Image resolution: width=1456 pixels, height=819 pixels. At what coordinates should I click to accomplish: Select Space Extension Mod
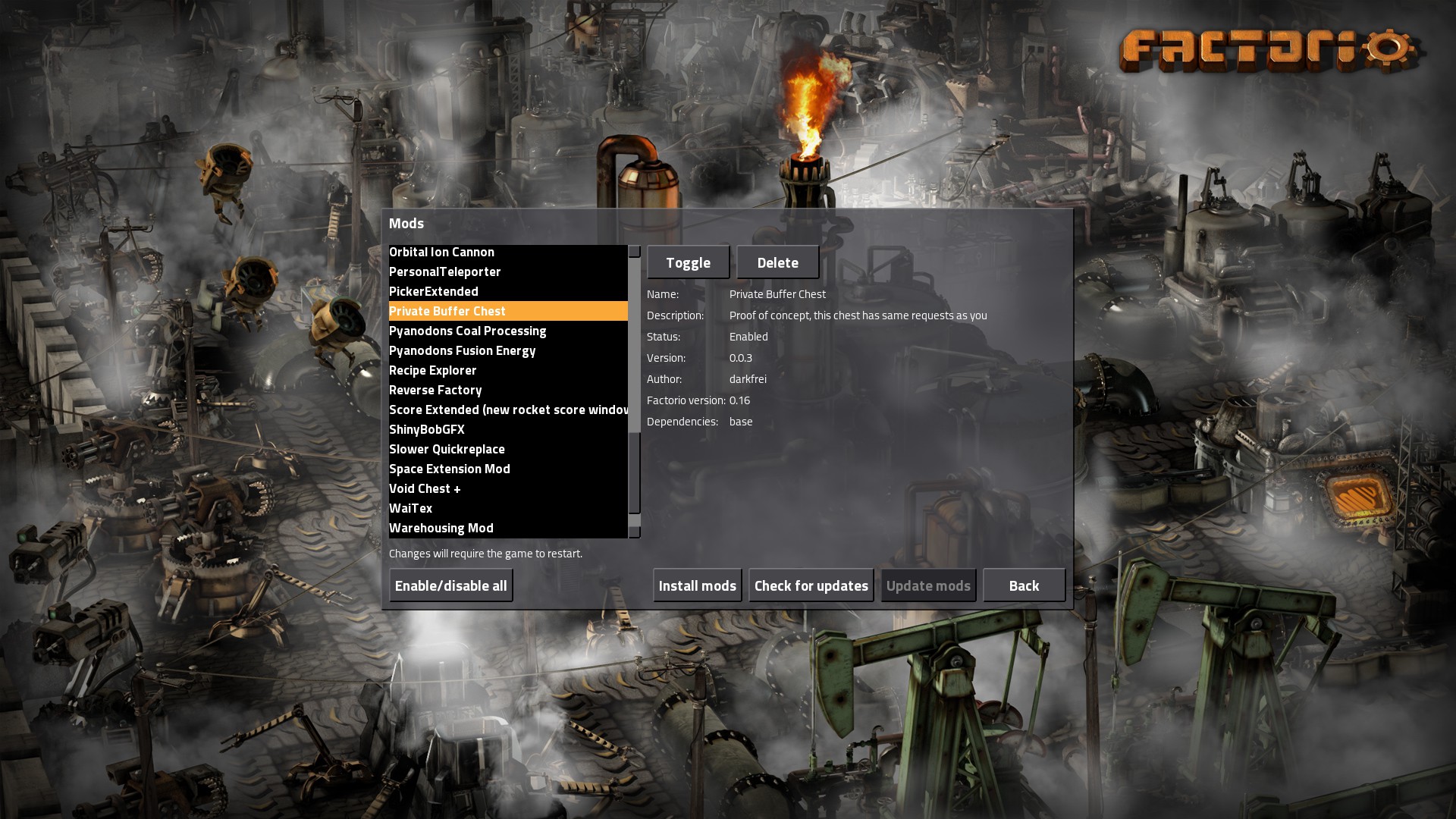click(508, 469)
